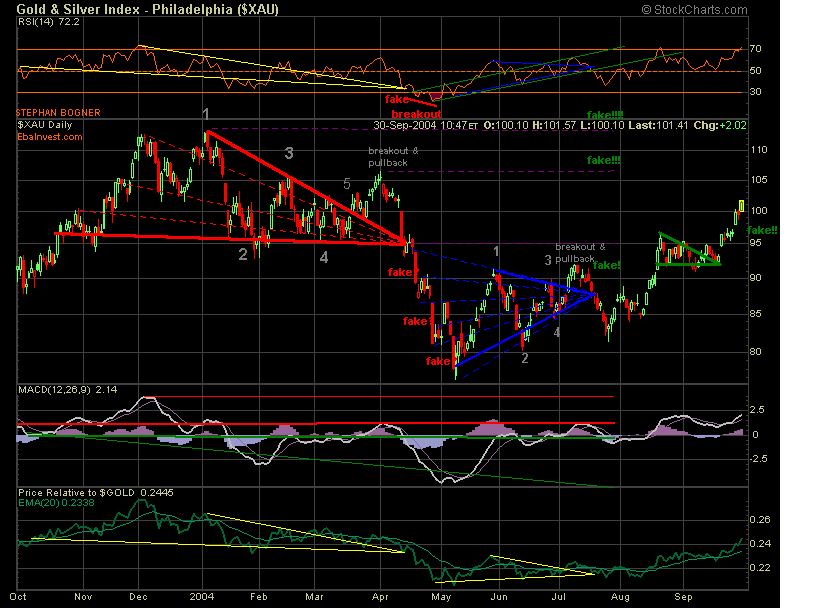
Task: Click the Price Relative to $GOLD label
Action: 78,492
